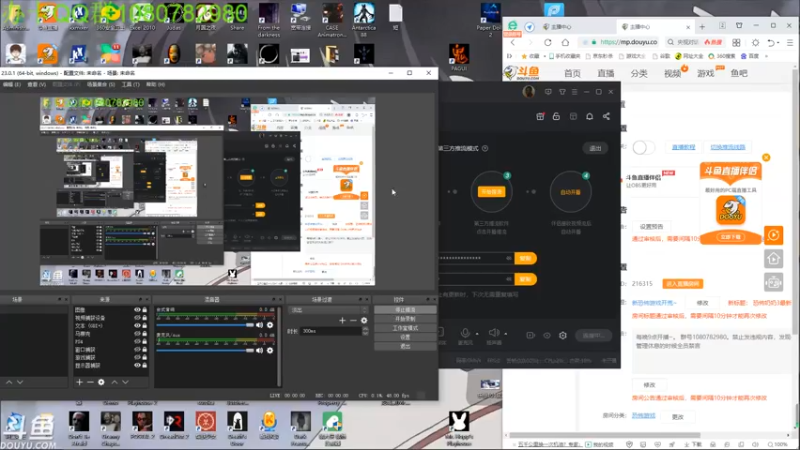This screenshot has width=800, height=450.
Task: Add a scene transition with plus icon
Action: click(342, 320)
